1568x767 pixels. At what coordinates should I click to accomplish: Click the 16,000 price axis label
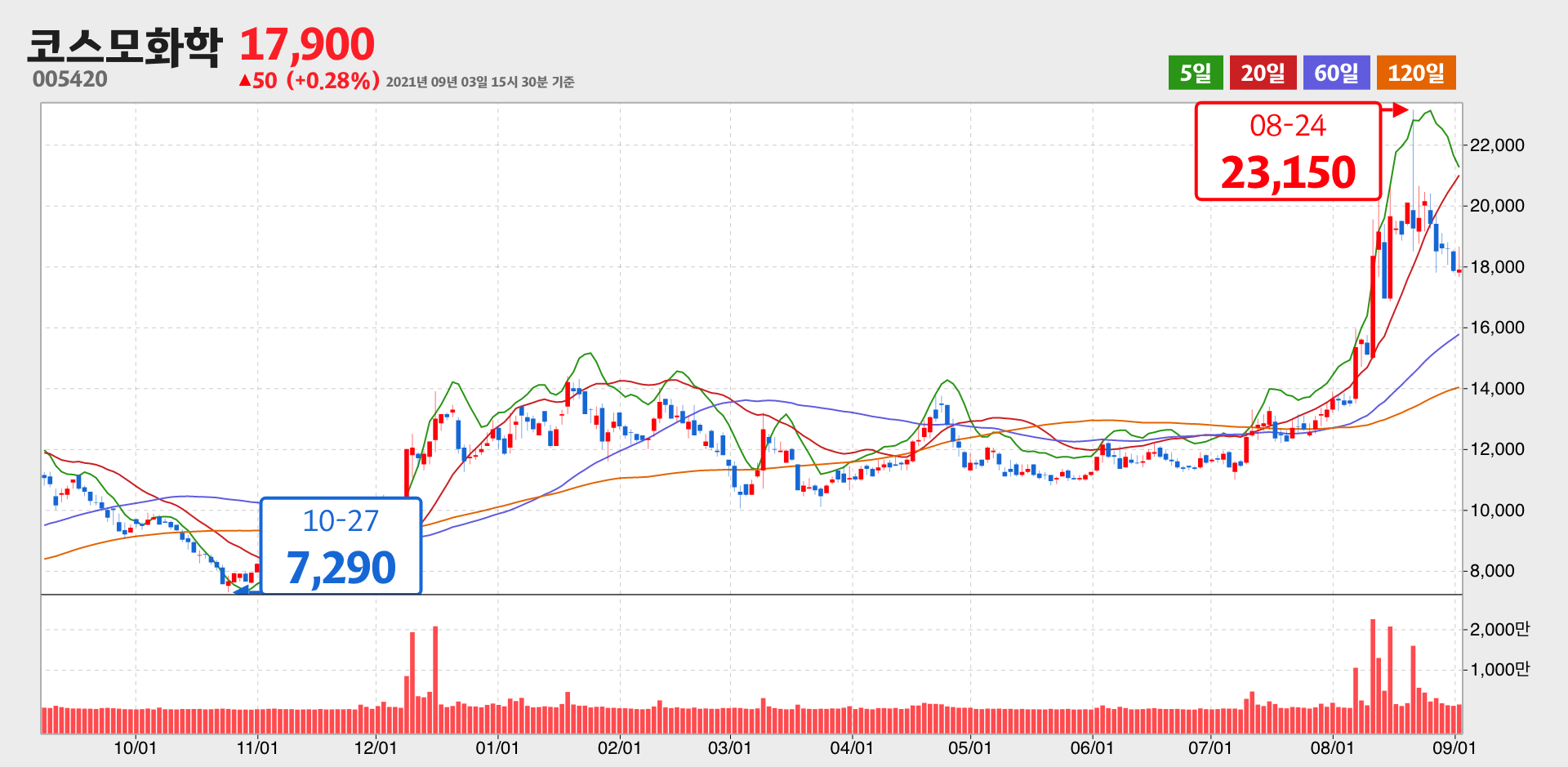tap(1497, 328)
